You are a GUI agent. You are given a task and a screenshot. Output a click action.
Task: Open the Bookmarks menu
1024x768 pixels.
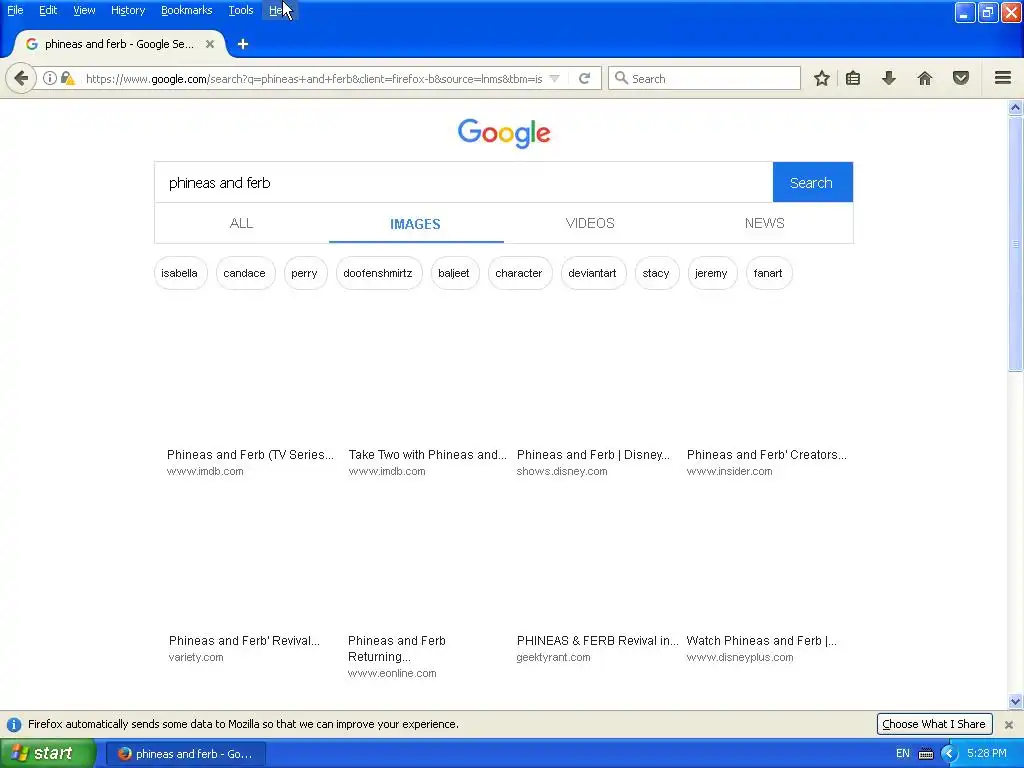[187, 10]
